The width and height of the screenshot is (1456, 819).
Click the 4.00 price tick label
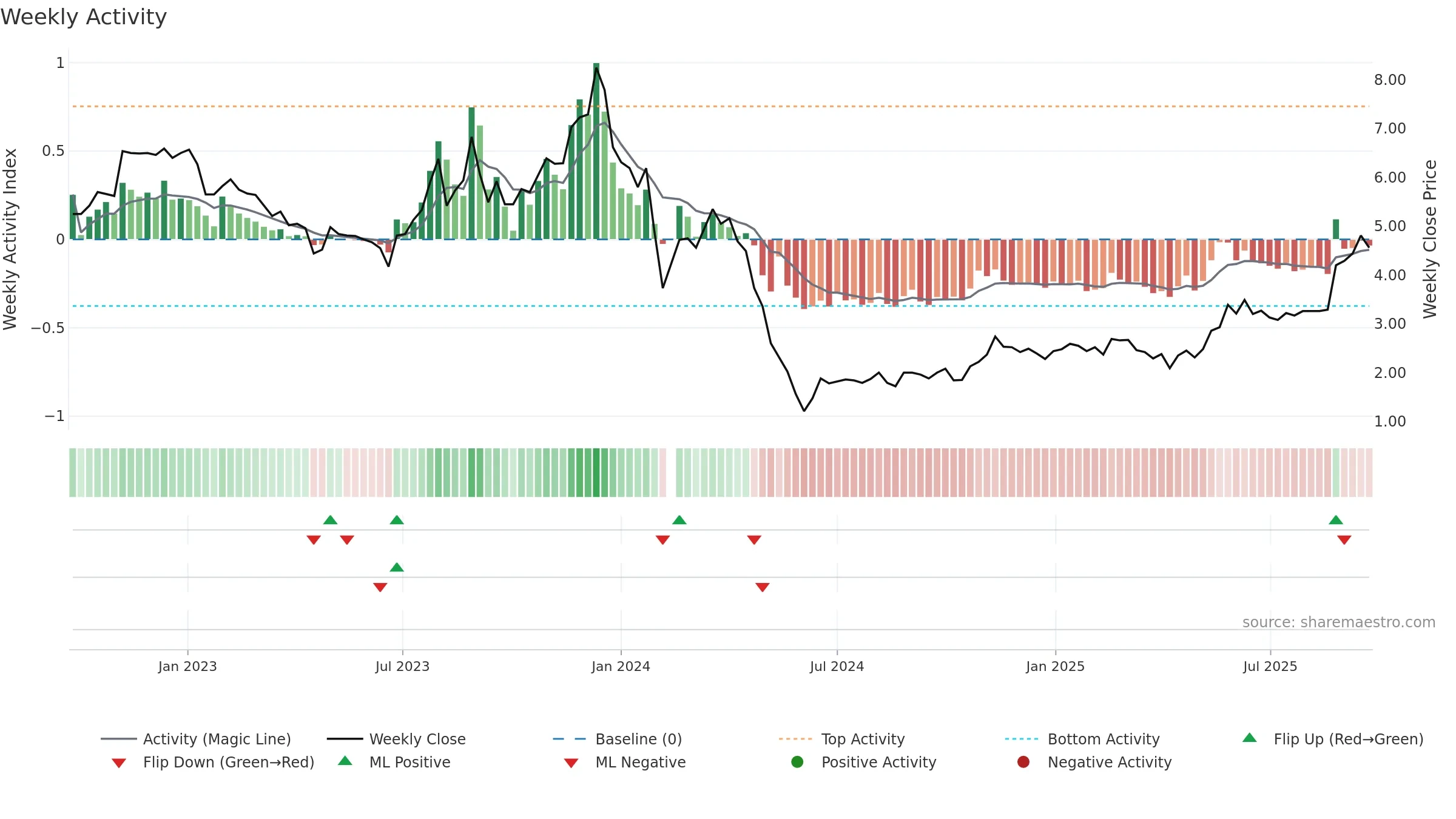coord(1390,275)
